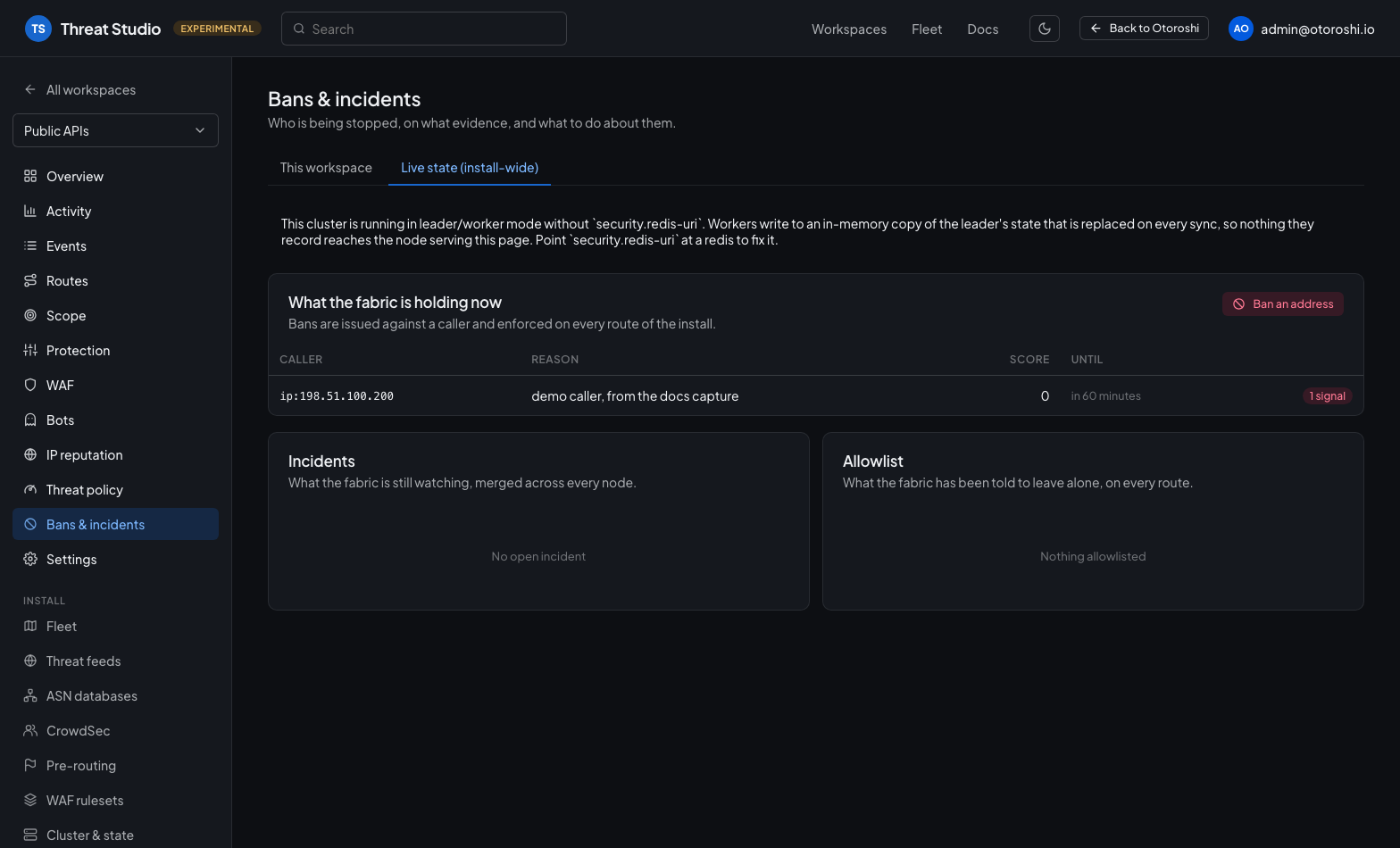The height and width of the screenshot is (848, 1400).
Task: Select the Live state (install-wide) tab
Action: (470, 168)
